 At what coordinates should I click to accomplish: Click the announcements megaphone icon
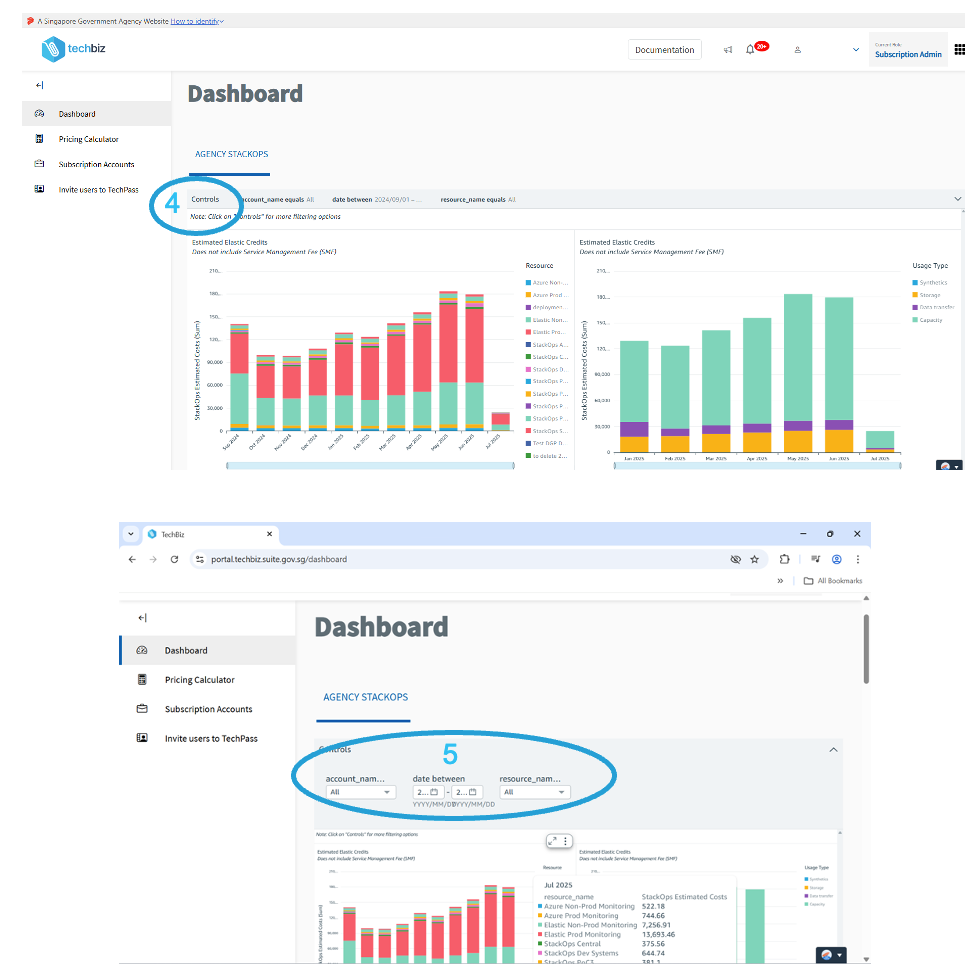tap(728, 49)
